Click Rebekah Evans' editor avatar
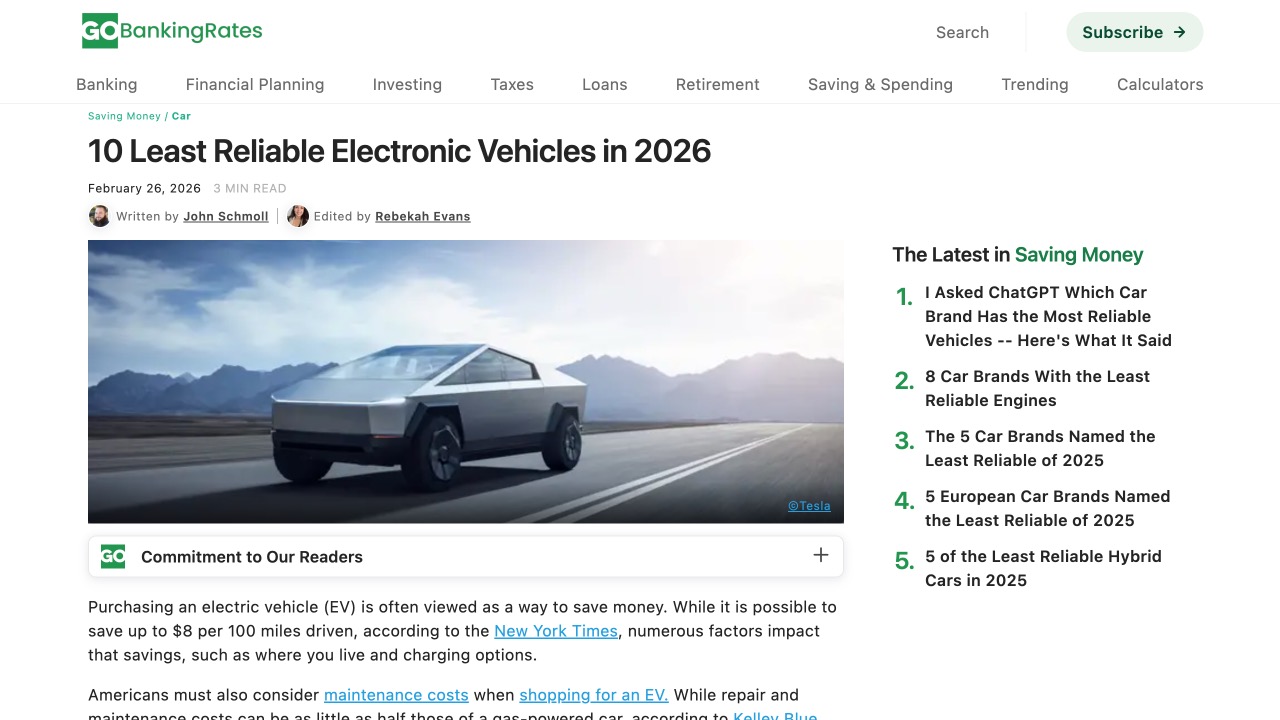The height and width of the screenshot is (720, 1280). click(298, 216)
